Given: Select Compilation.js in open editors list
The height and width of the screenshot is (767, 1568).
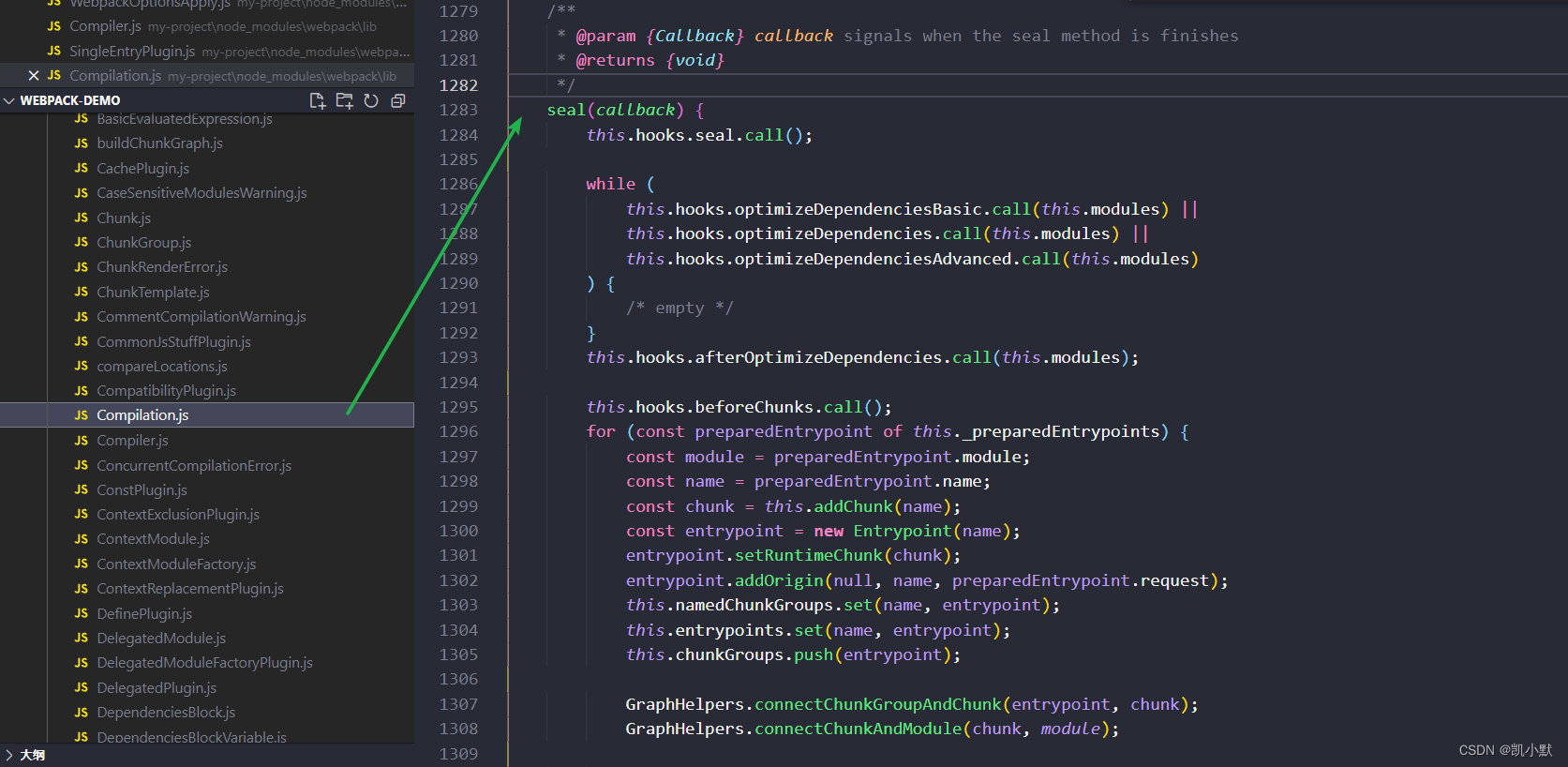Looking at the screenshot, I should (x=206, y=76).
